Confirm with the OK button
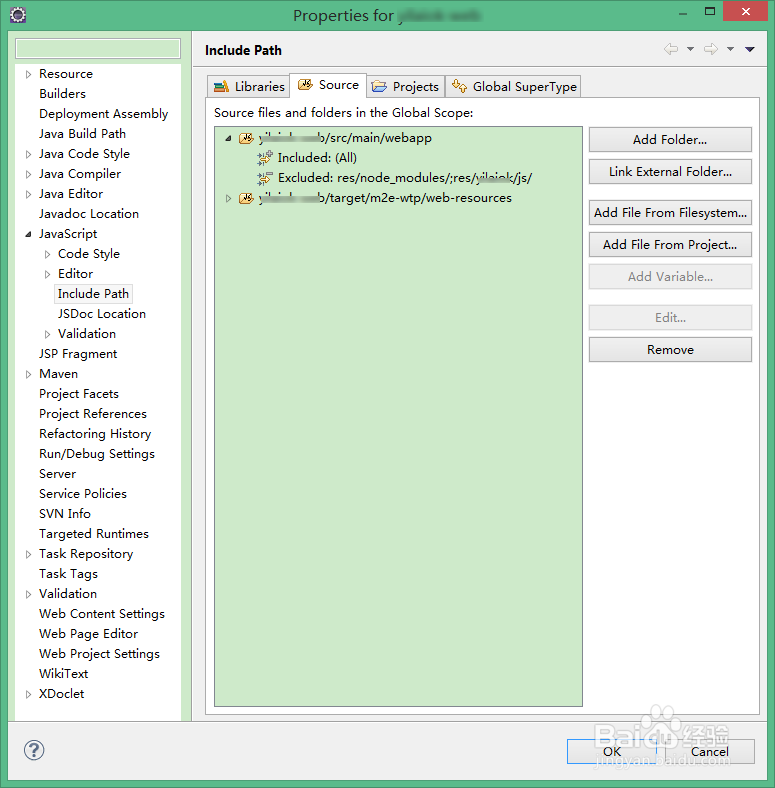 [x=612, y=751]
